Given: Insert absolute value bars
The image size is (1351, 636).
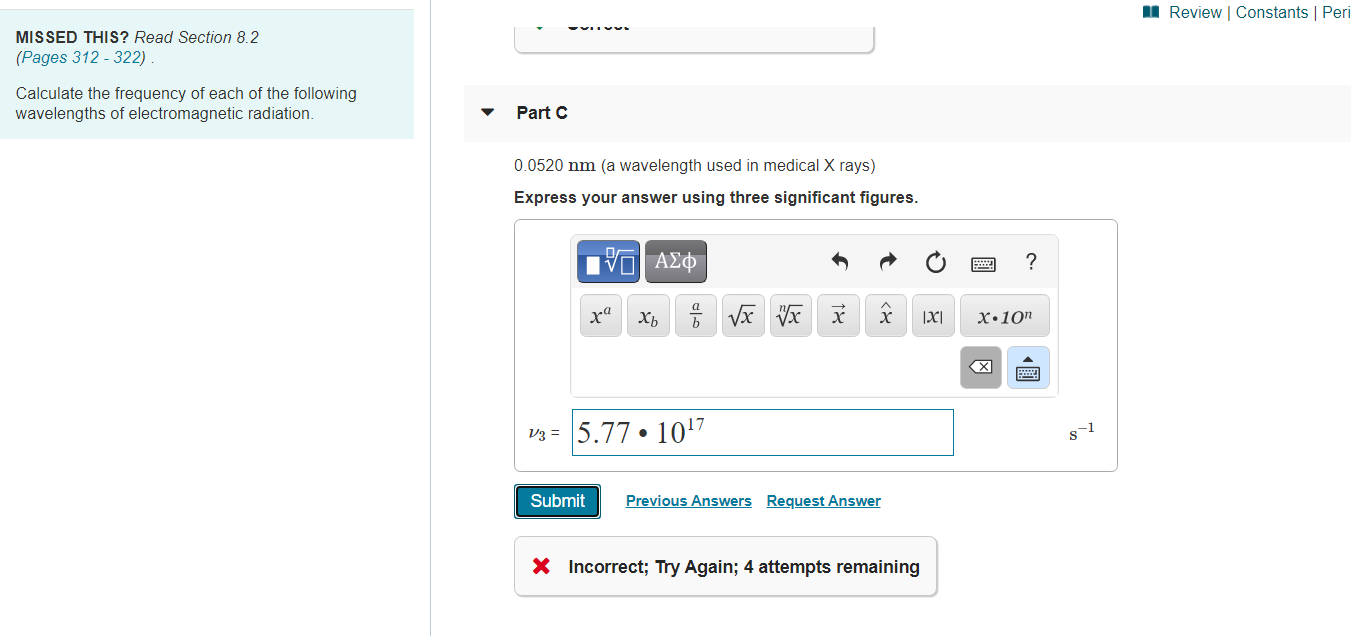Looking at the screenshot, I should [933, 315].
